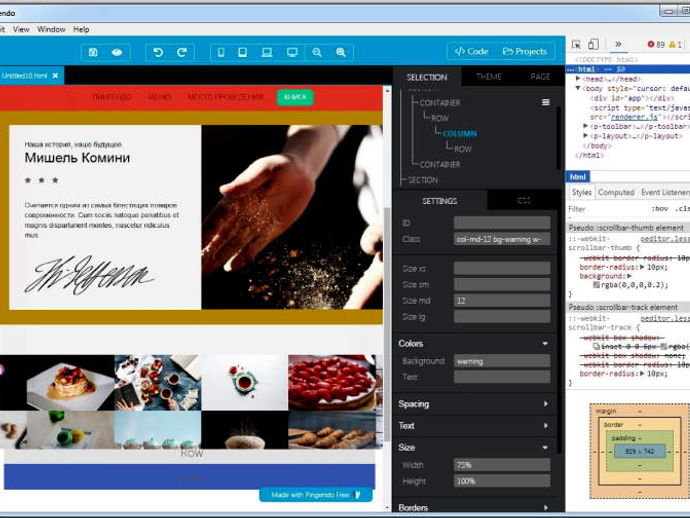
Task: Switch to the THEME panel tab
Action: coord(488,77)
